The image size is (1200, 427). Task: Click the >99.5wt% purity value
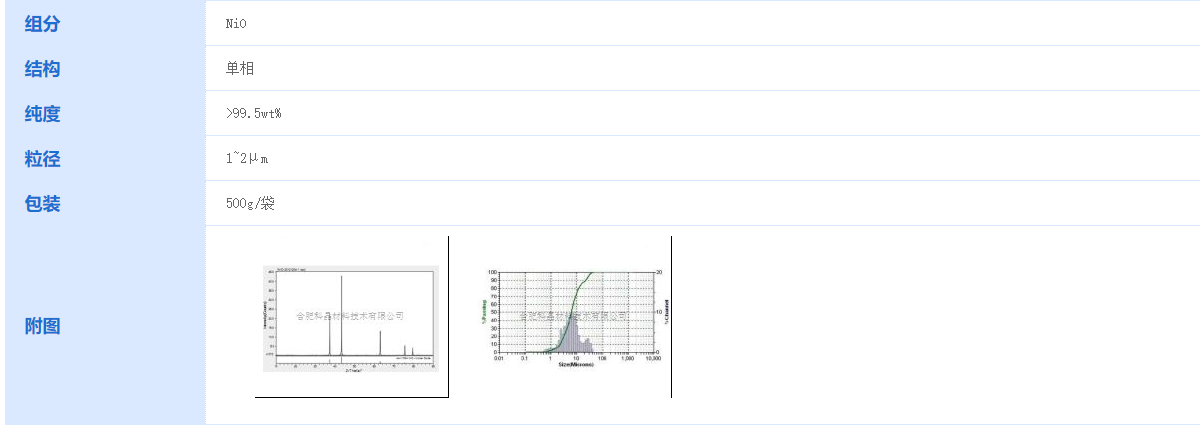(254, 114)
